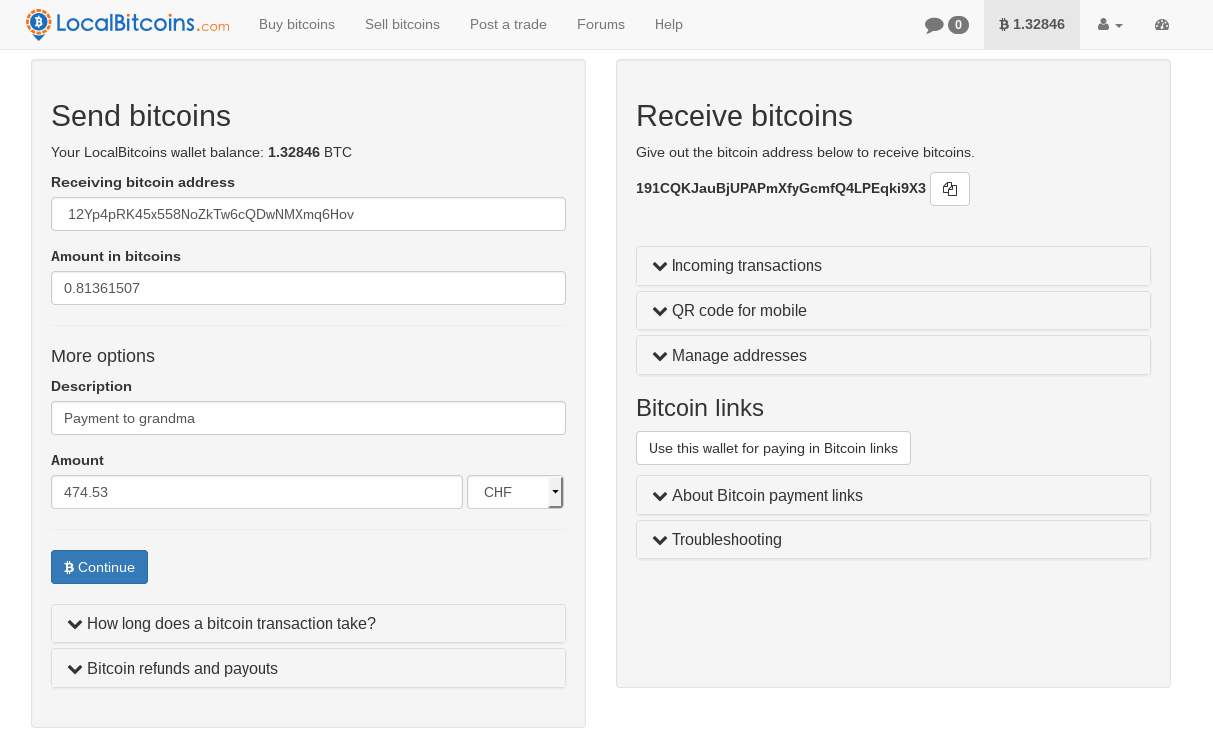Open messages by clicking the chat bubble icon
The image size is (1213, 749).
[x=934, y=24]
